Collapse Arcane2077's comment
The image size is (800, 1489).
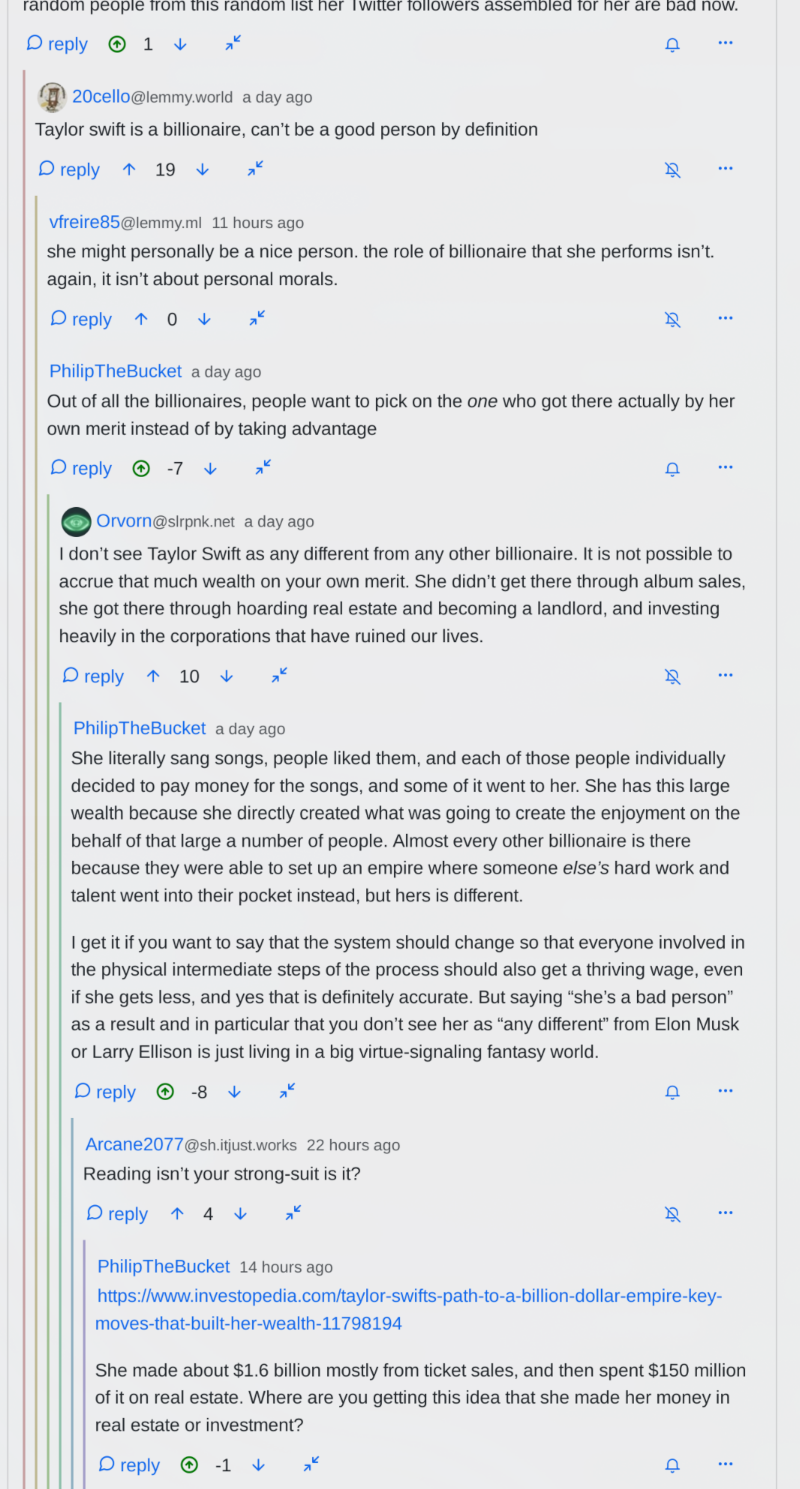pos(292,1213)
